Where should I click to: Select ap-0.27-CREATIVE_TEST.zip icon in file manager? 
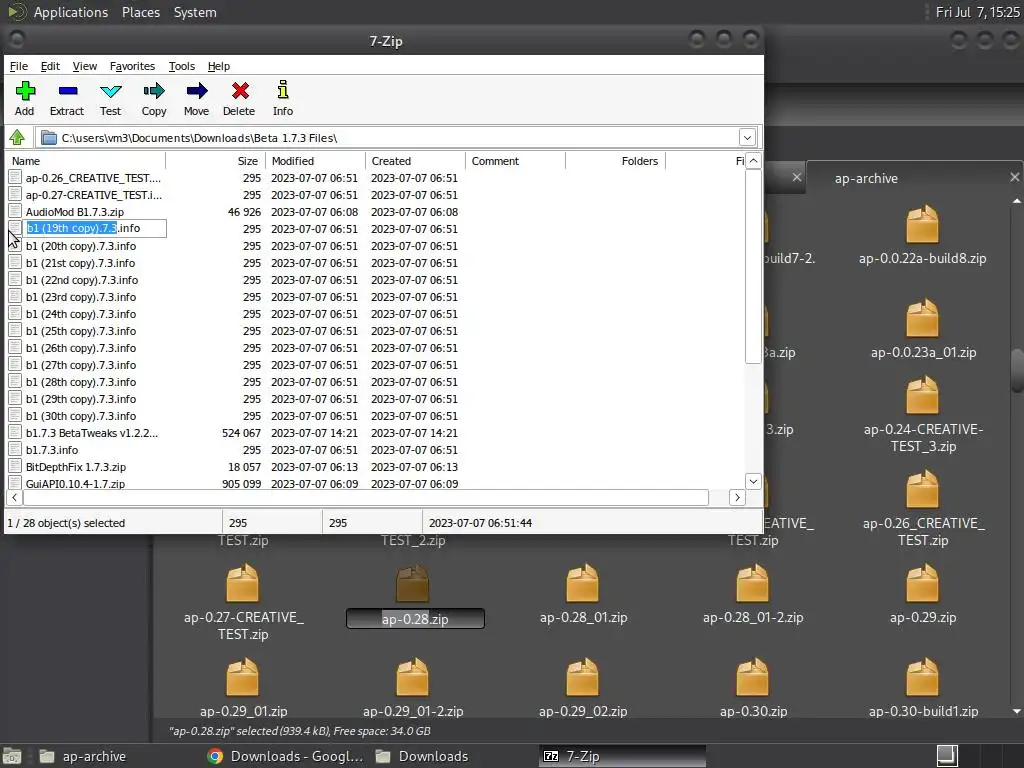pyautogui.click(x=243, y=583)
